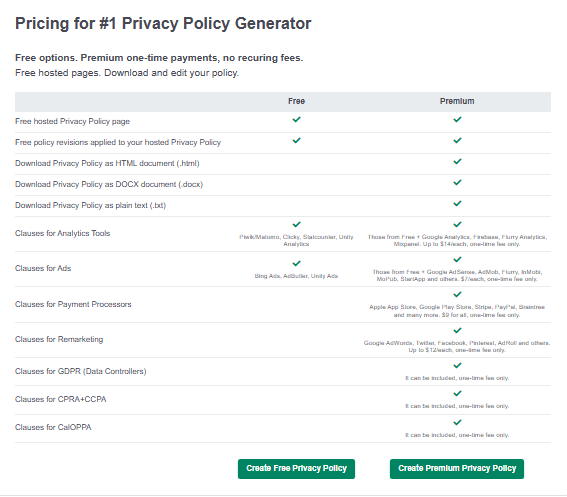The height and width of the screenshot is (497, 567).
Task: Click 'Clauses for GDPR (Data Controllers)' label
Action: tap(81, 371)
